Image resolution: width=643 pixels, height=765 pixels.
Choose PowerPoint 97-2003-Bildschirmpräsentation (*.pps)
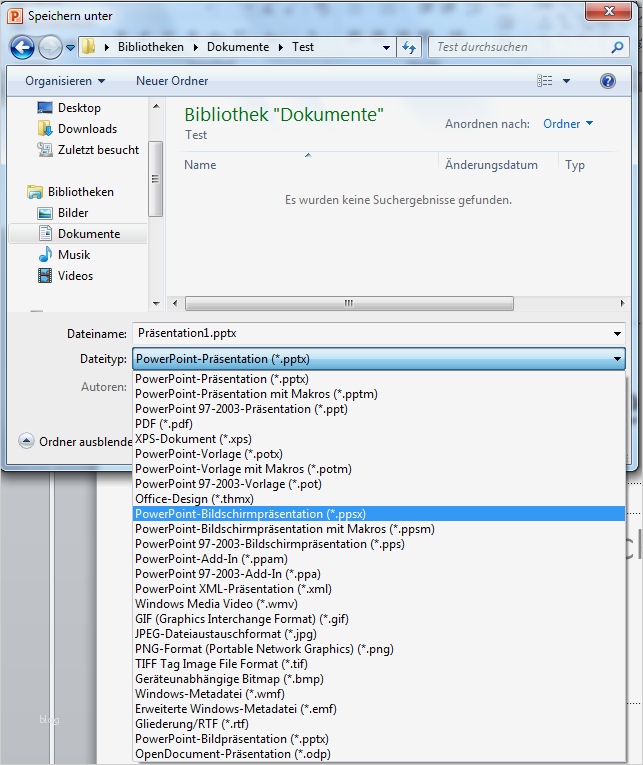[379, 544]
